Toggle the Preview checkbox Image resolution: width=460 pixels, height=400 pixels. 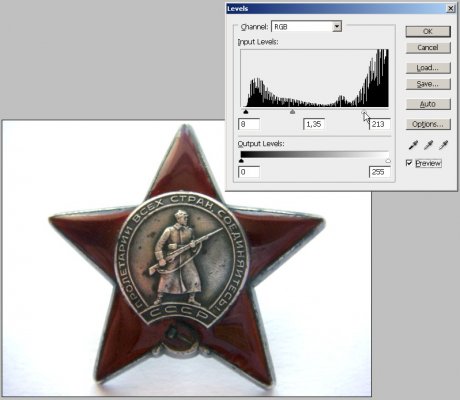pos(409,163)
